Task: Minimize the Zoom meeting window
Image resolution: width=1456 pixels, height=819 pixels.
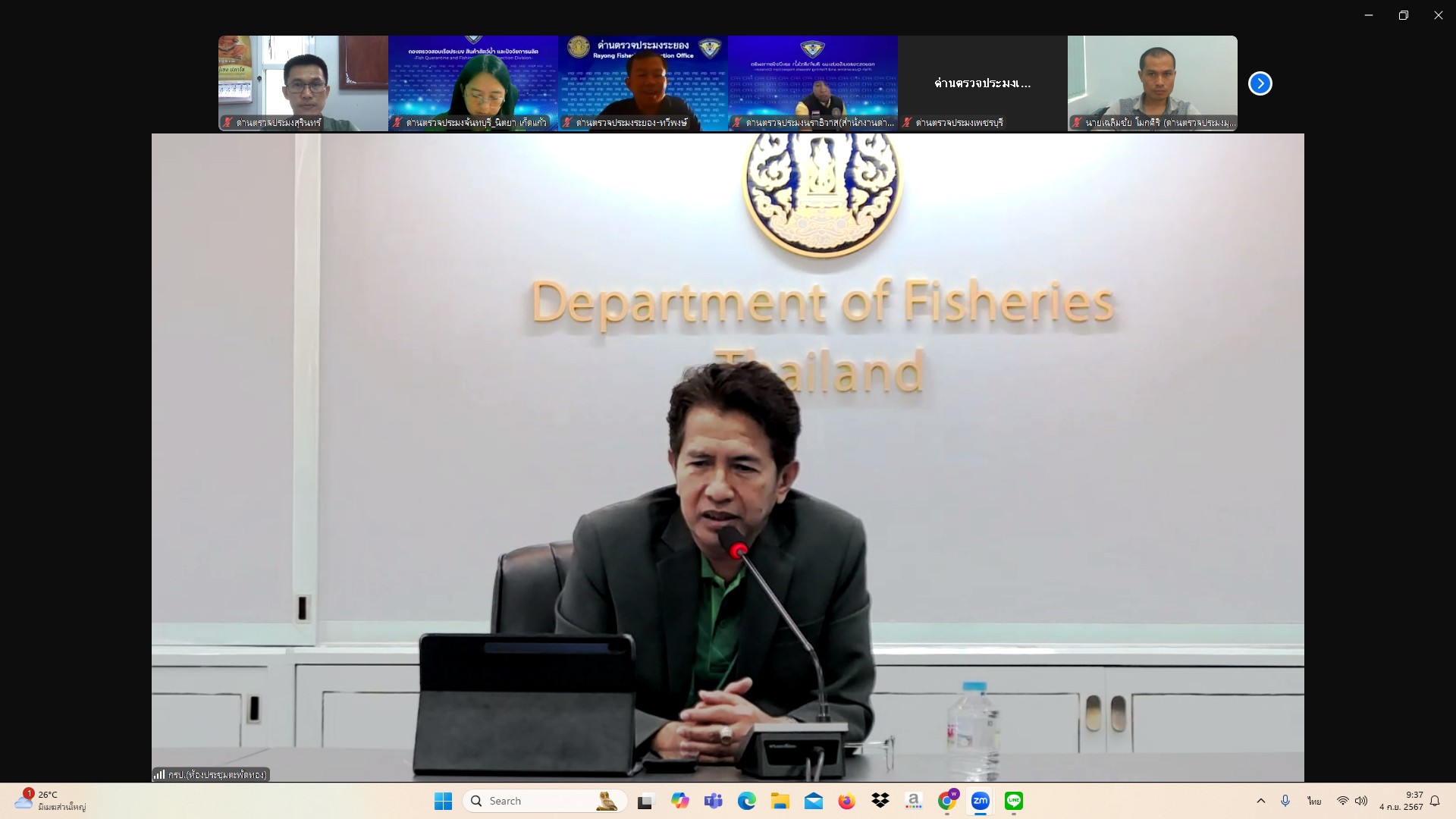Action: coord(1369,15)
